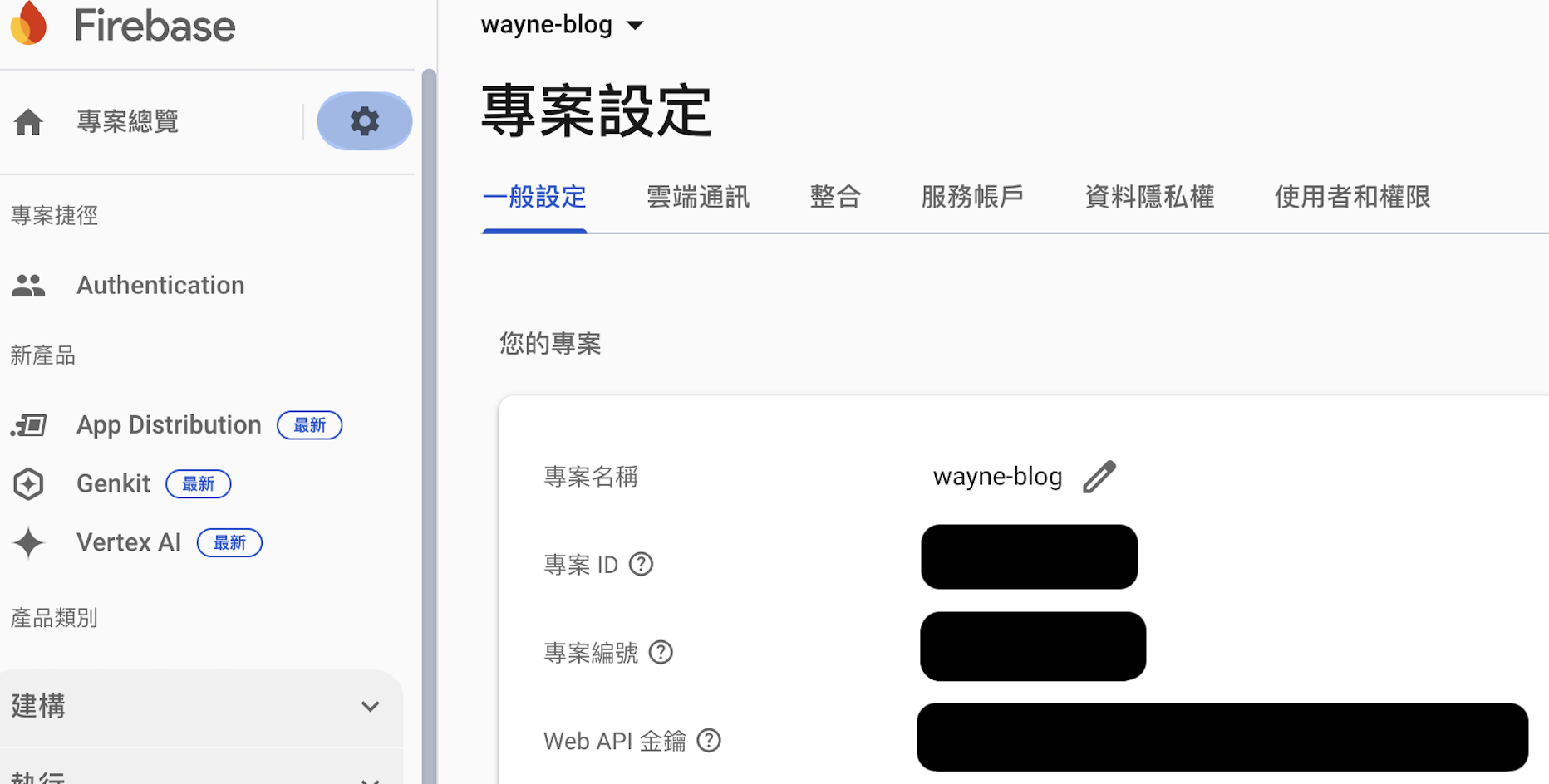Switch to the 服務帳戶 tab
This screenshot has height=784, width=1549.
point(972,198)
